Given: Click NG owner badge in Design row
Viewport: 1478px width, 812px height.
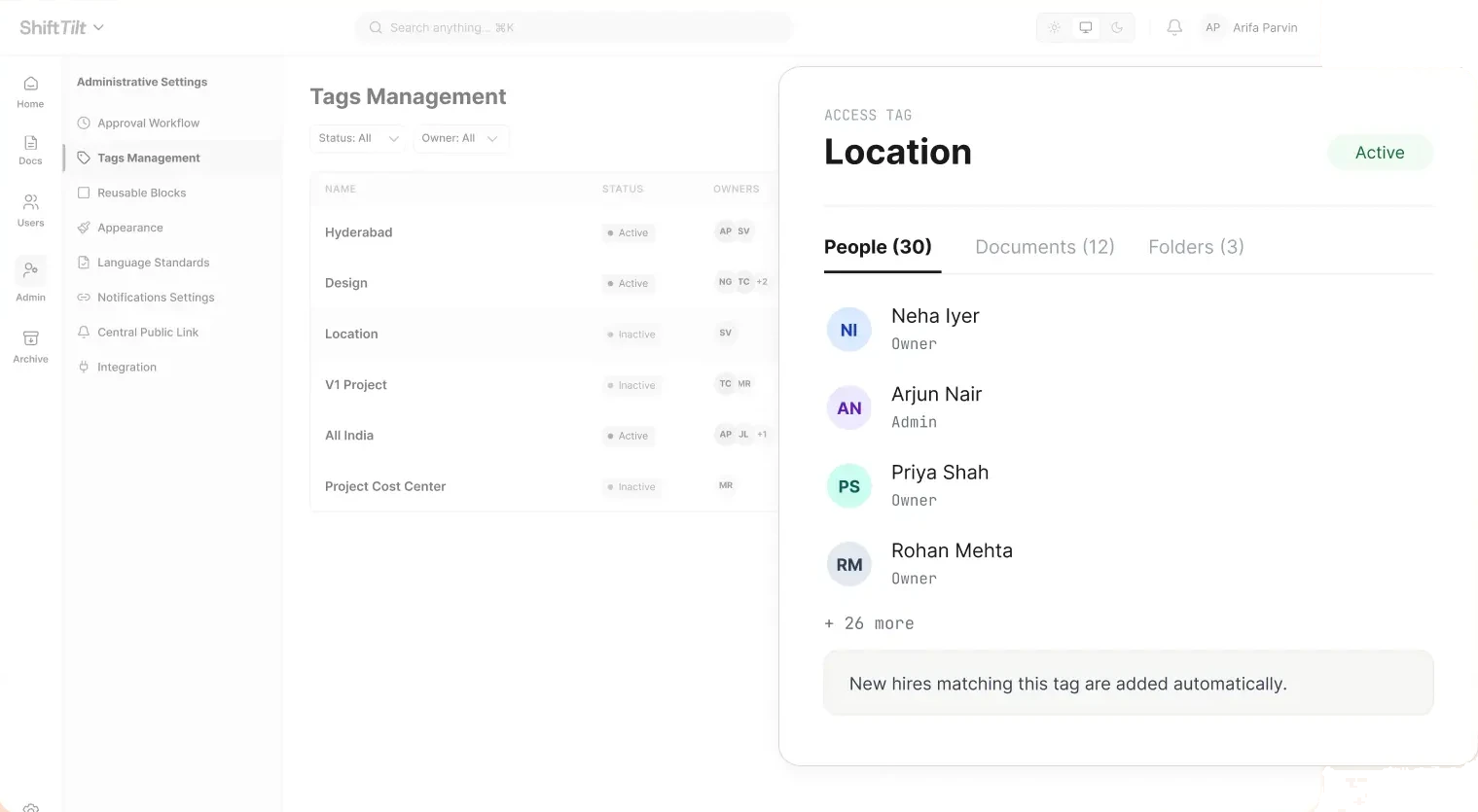Looking at the screenshot, I should (725, 282).
